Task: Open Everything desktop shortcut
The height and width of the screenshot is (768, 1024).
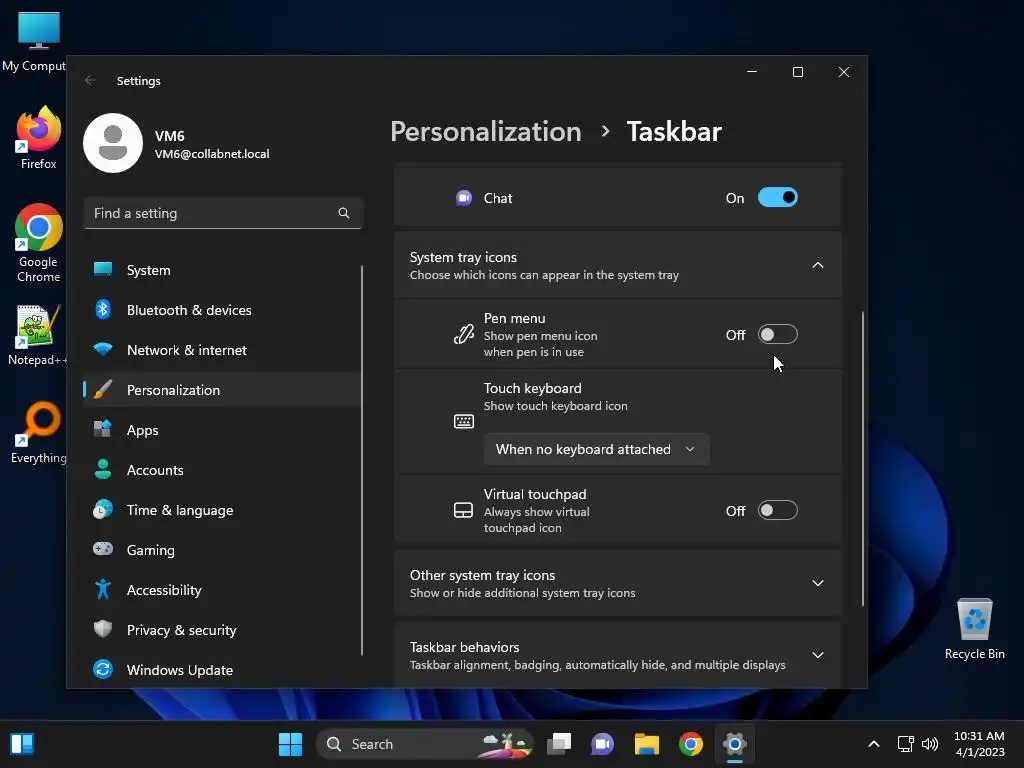Action: coord(38,433)
